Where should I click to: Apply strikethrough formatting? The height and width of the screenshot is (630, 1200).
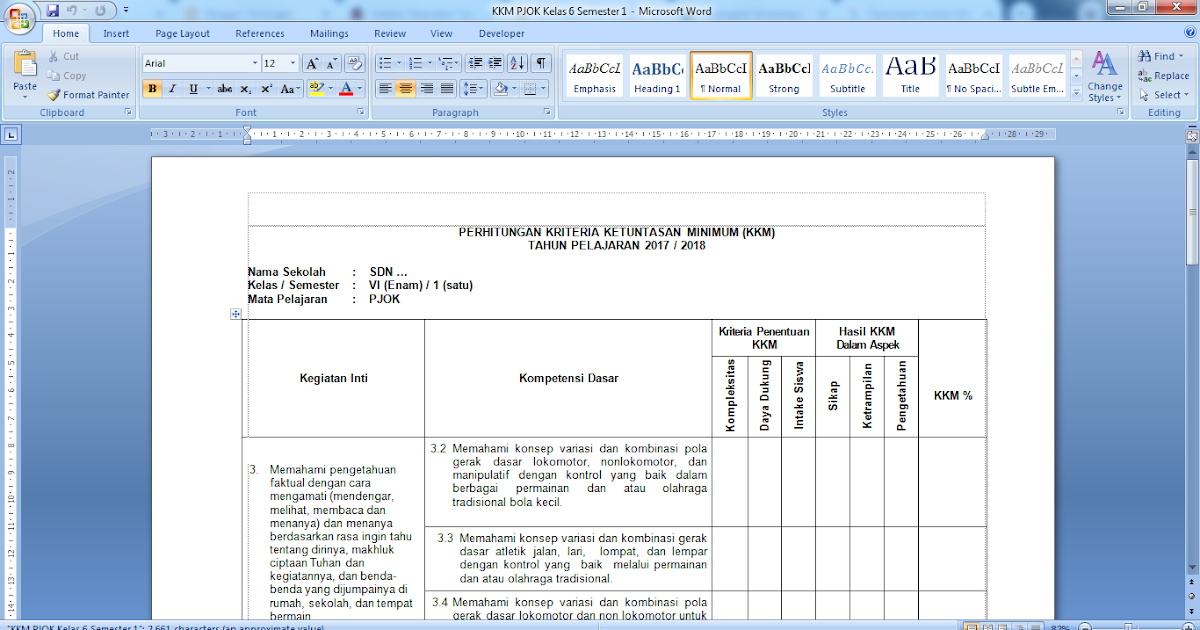point(226,89)
